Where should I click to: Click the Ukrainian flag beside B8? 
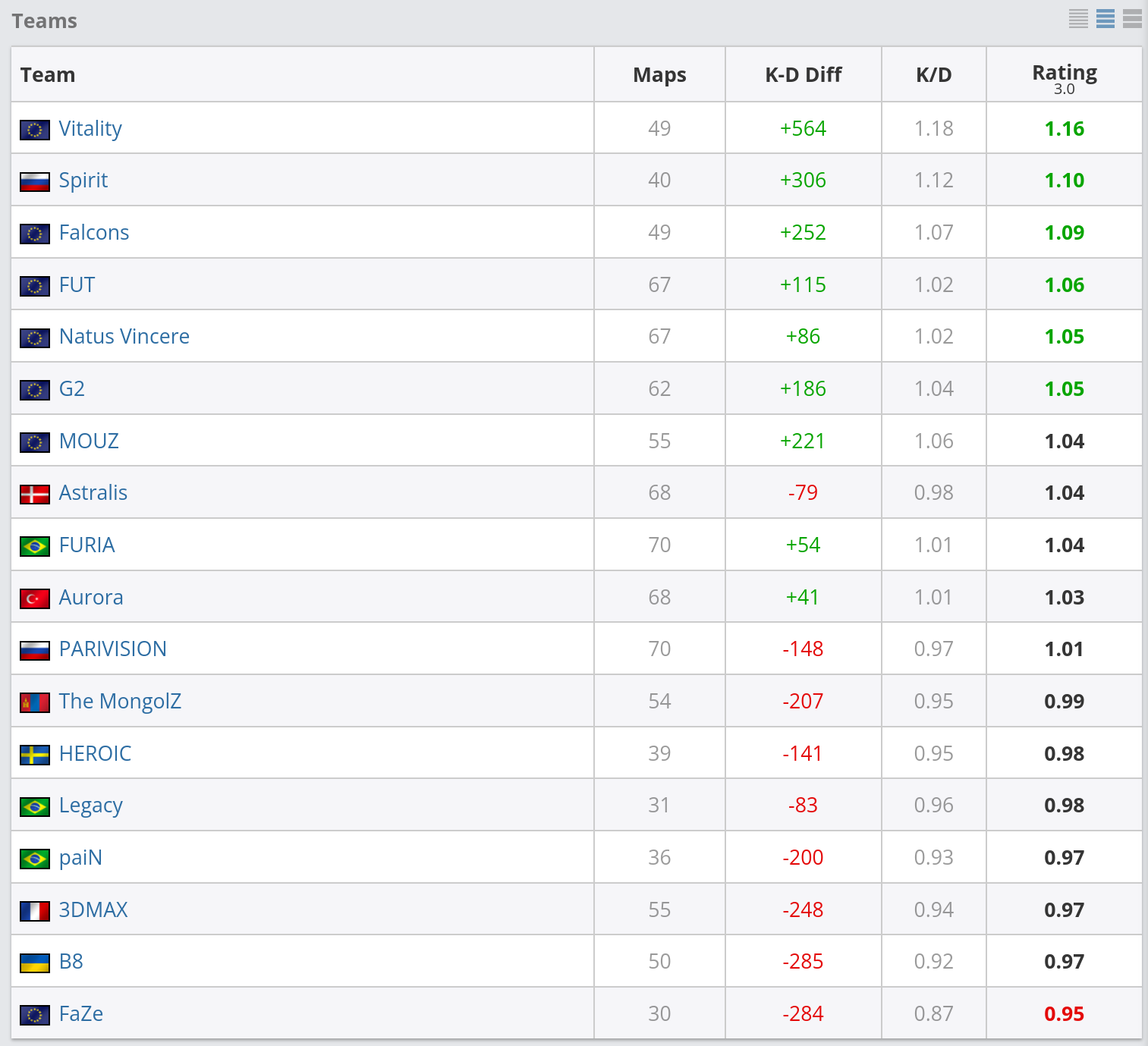click(x=35, y=963)
